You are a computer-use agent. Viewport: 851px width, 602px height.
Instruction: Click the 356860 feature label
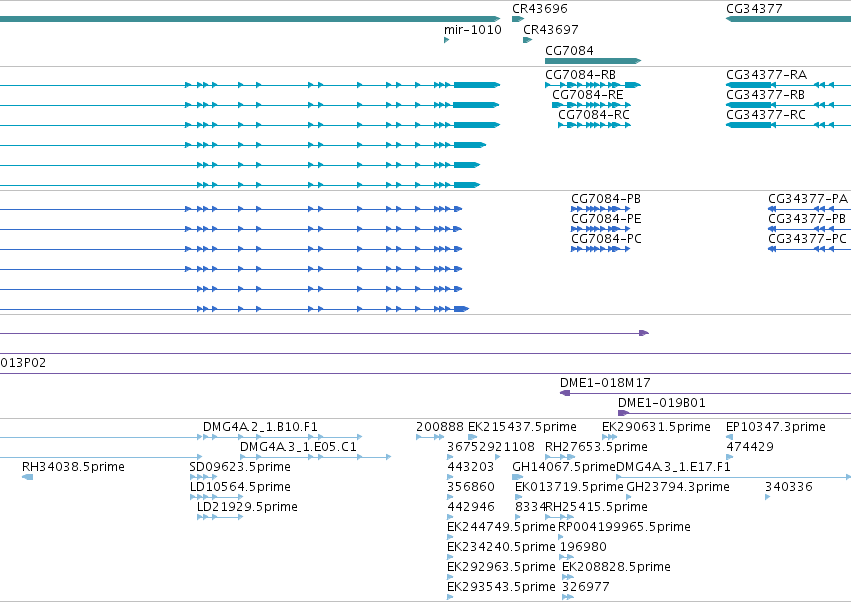(471, 487)
